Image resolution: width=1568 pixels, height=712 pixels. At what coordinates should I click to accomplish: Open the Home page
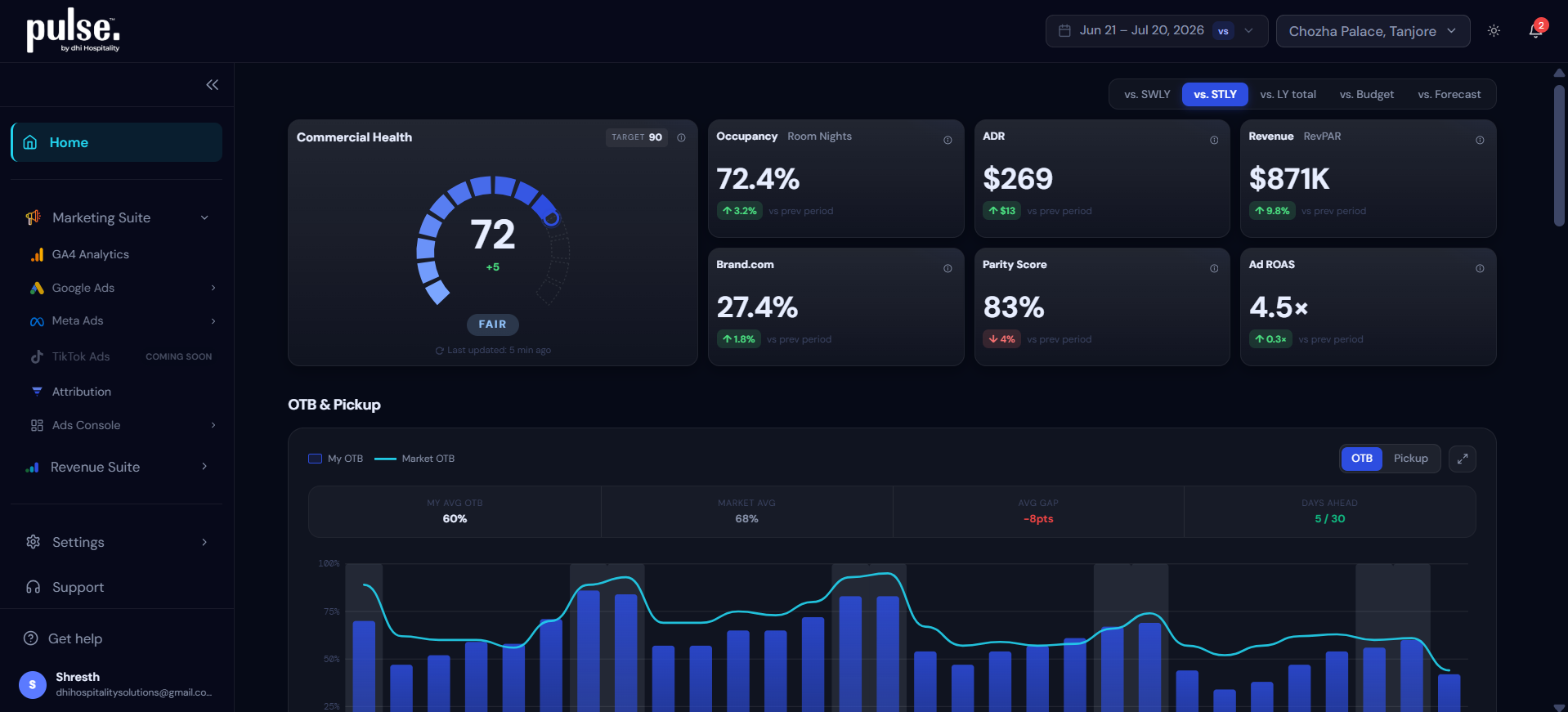pos(116,142)
